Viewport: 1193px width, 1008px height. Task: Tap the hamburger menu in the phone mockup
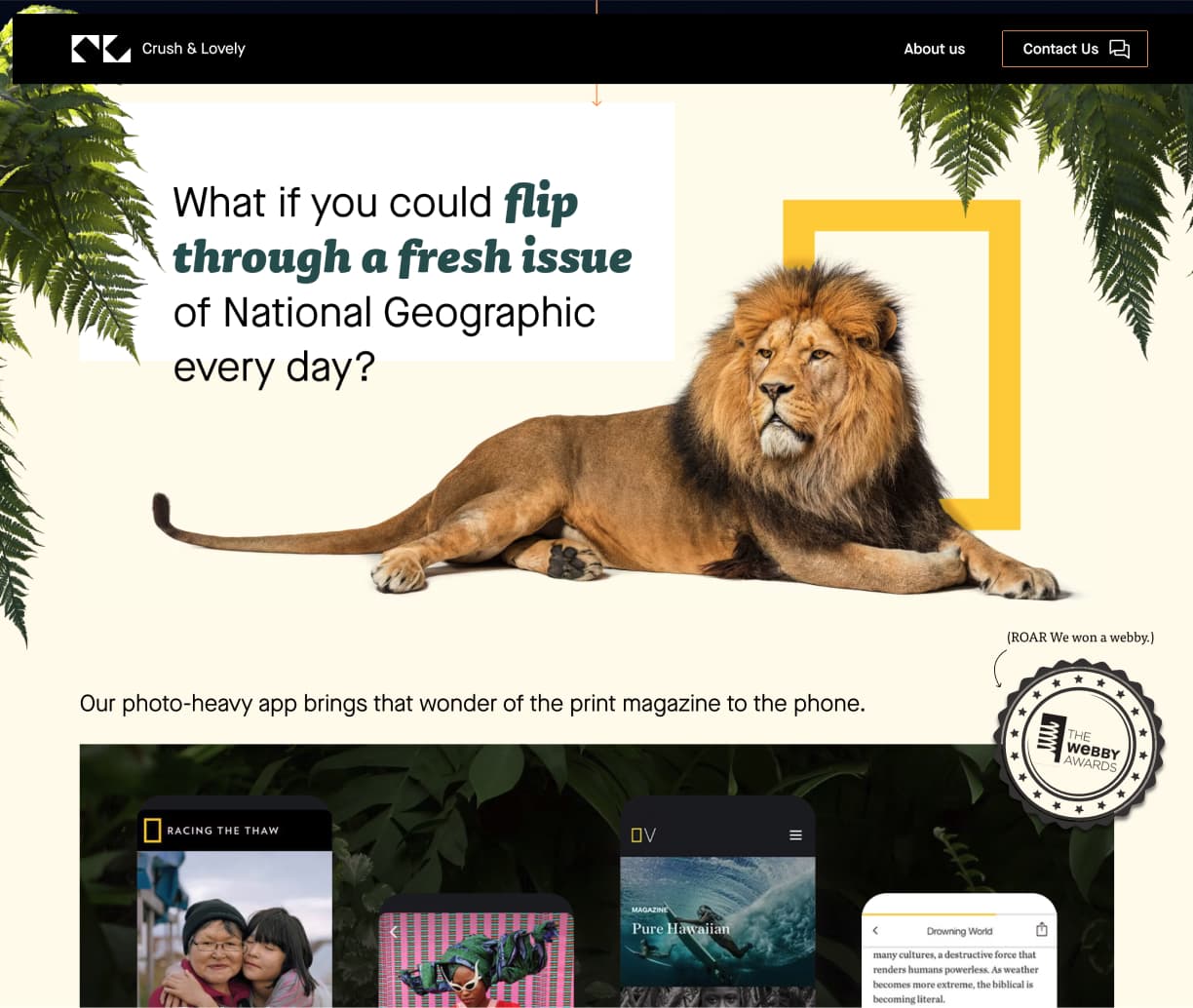pos(795,835)
